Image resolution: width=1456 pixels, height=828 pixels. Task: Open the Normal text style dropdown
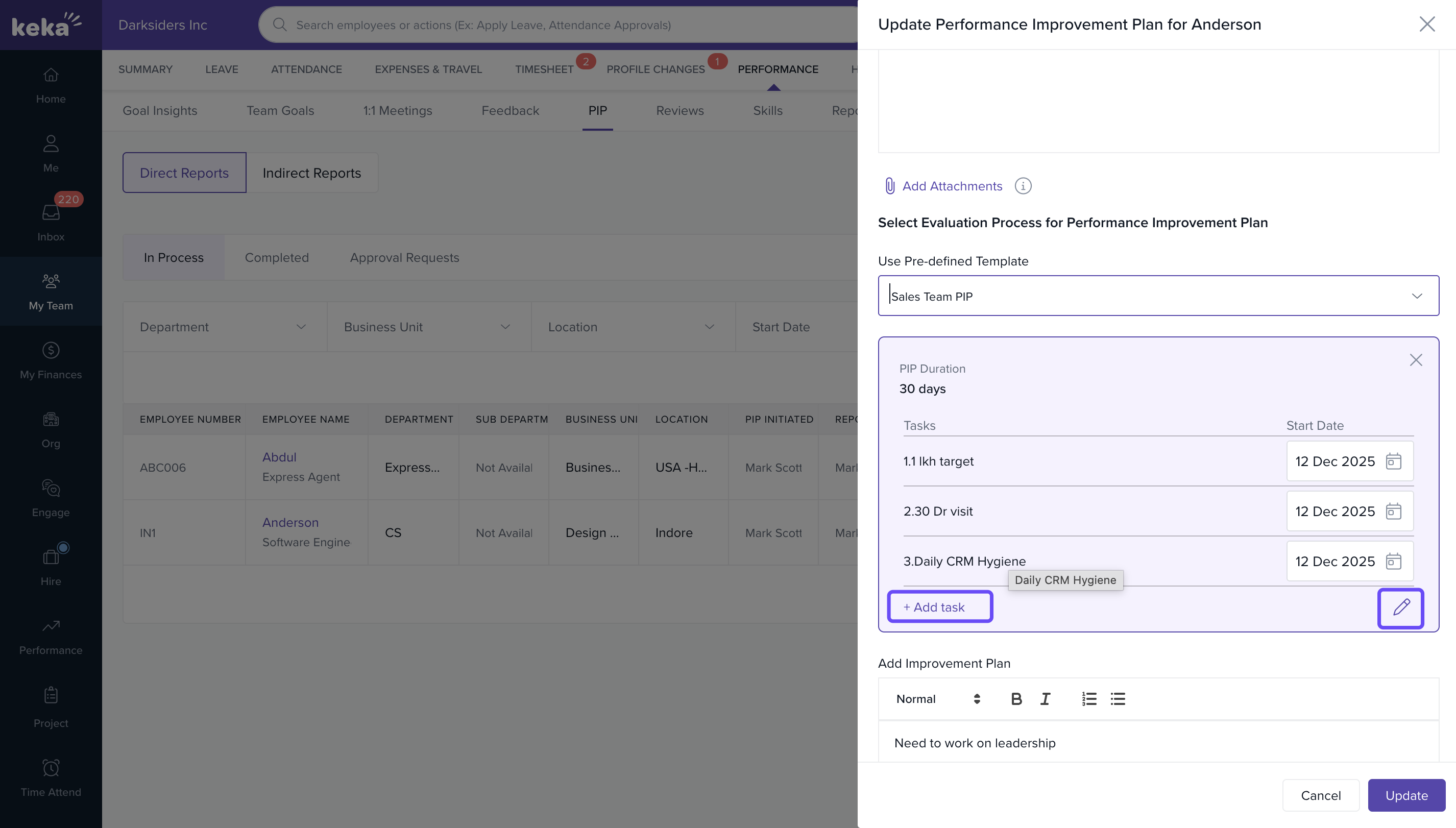(938, 699)
